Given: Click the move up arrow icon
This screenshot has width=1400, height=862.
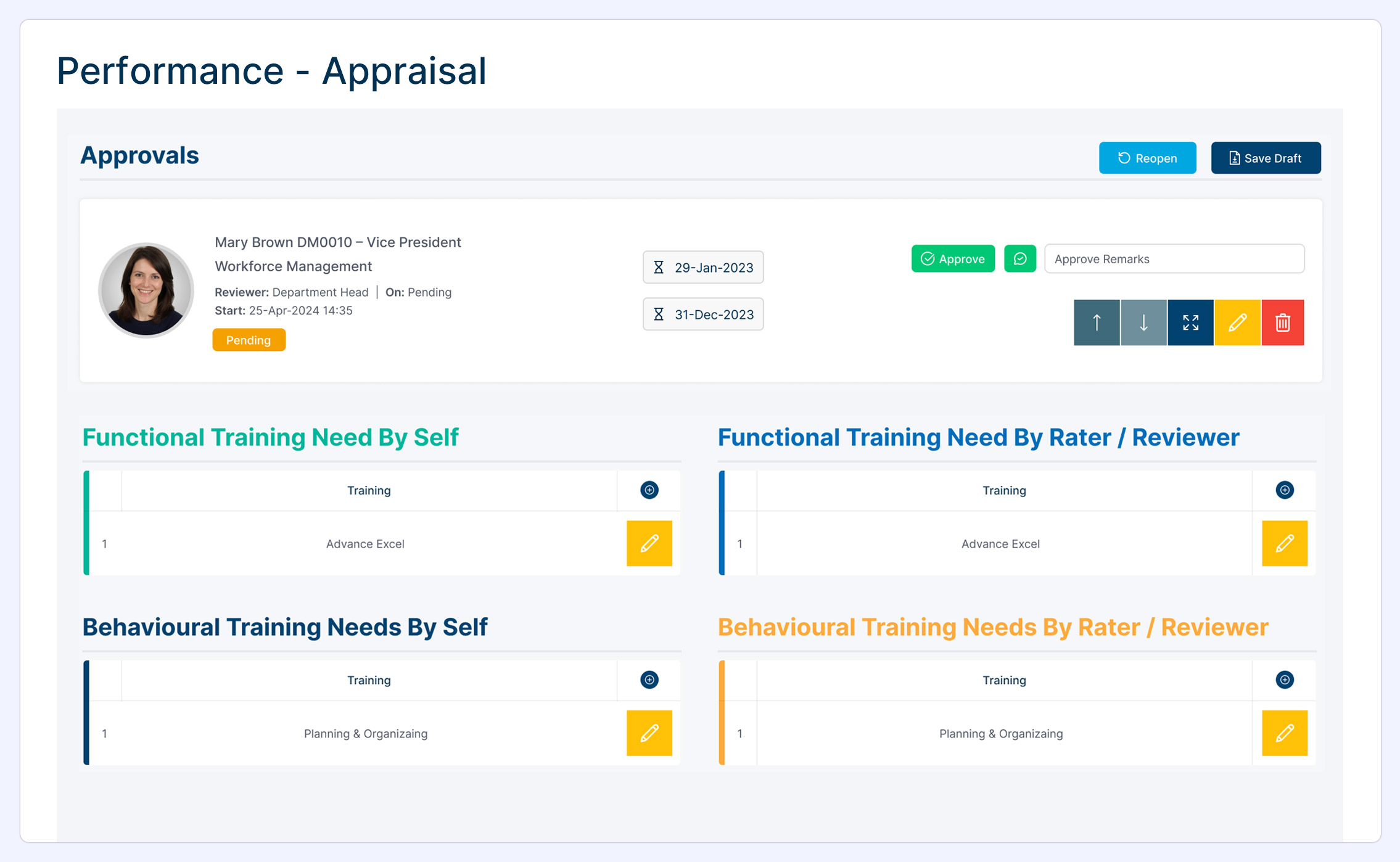Looking at the screenshot, I should point(1097,322).
